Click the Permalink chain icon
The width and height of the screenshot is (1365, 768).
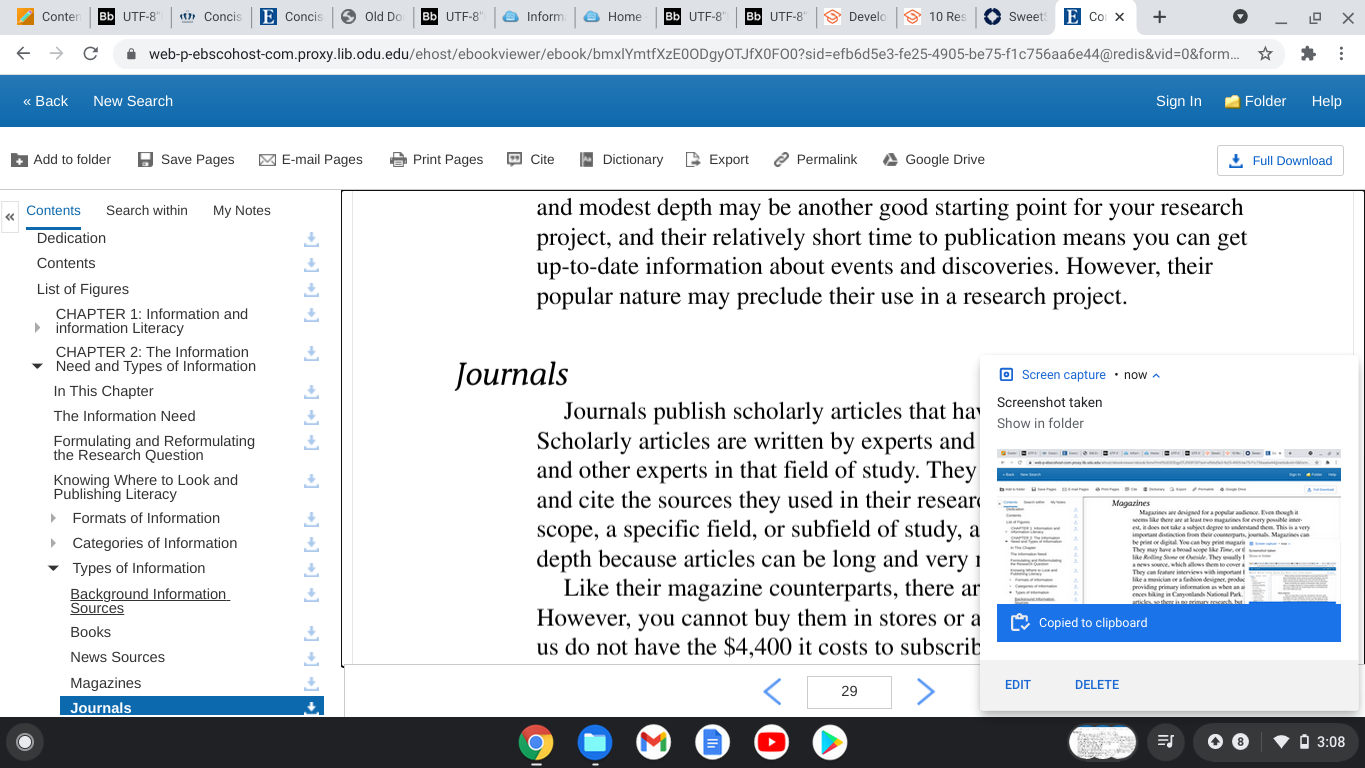[x=782, y=159]
